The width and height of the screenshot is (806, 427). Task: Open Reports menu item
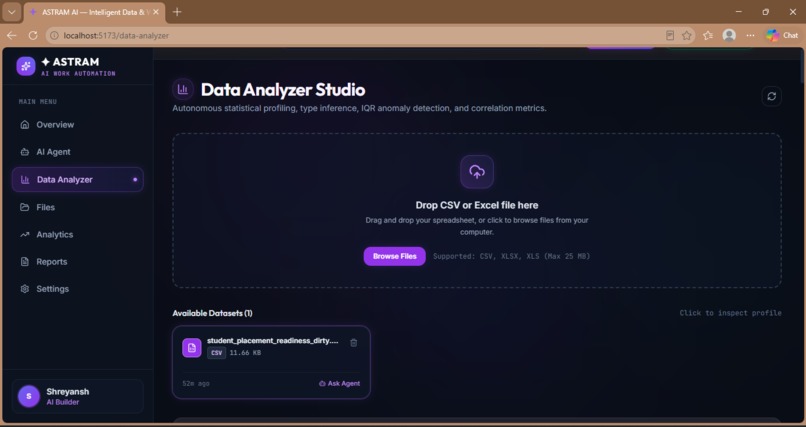78,262
